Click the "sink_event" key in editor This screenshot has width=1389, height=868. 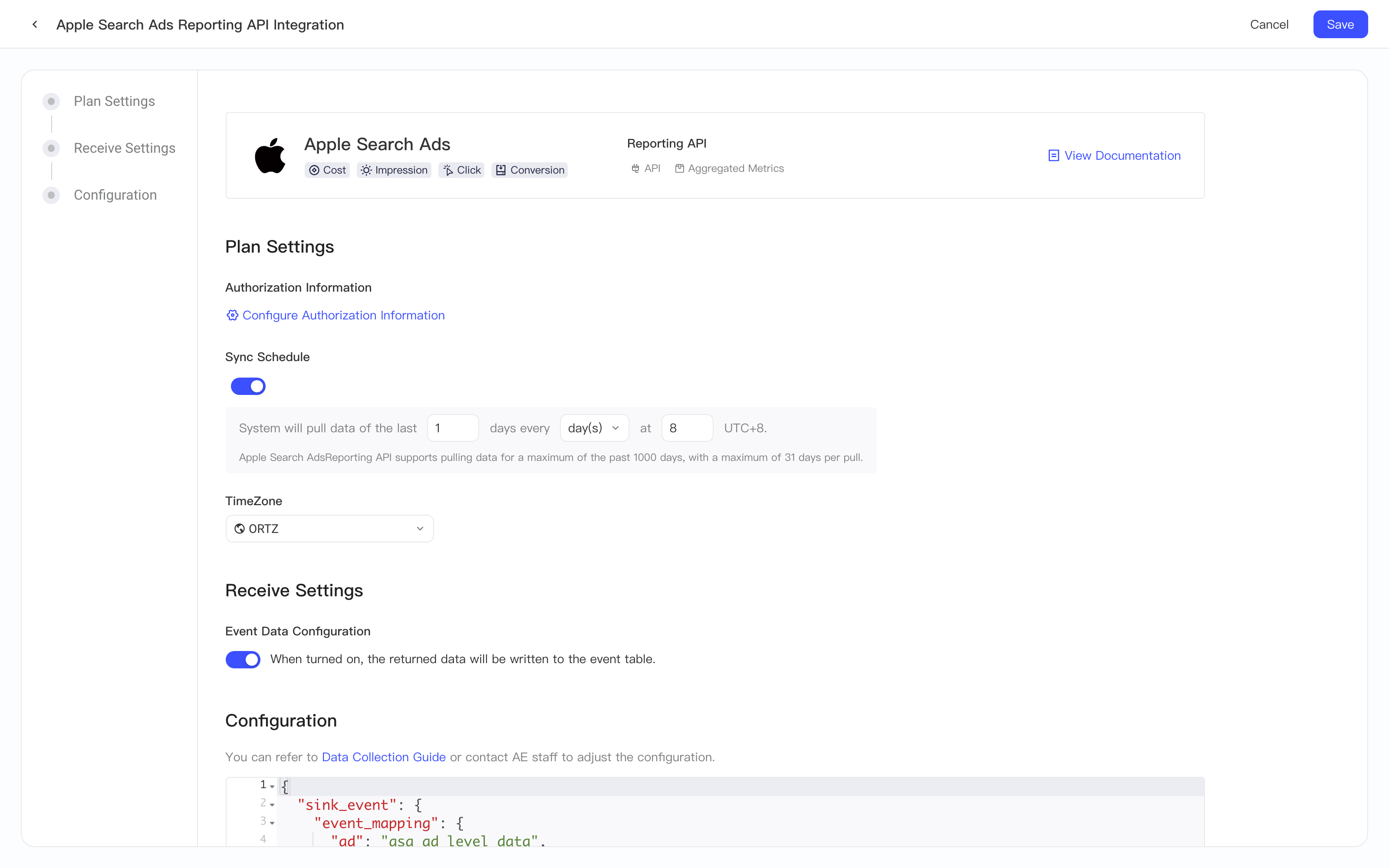[x=347, y=805]
